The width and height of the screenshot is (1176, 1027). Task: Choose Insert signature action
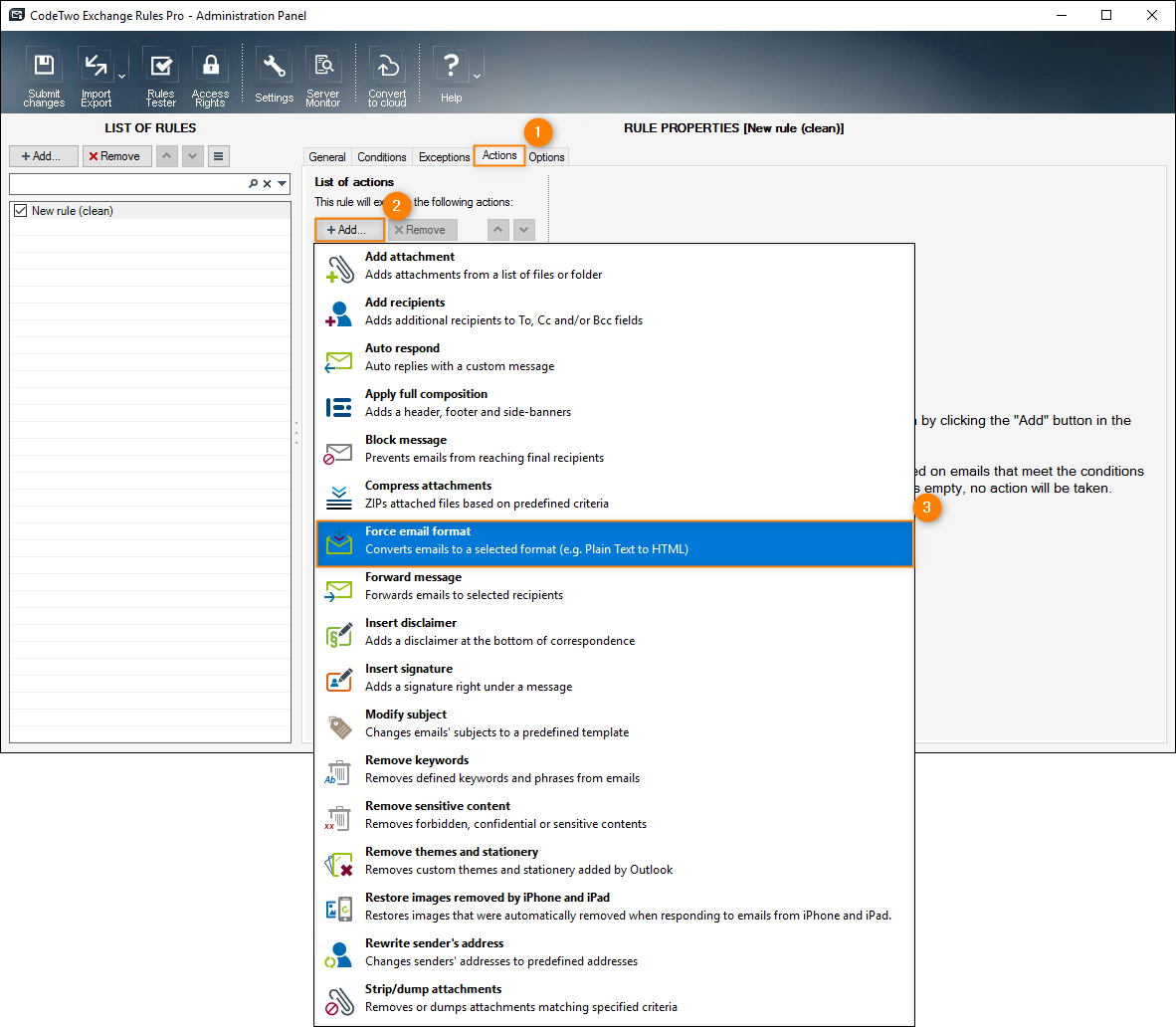614,678
